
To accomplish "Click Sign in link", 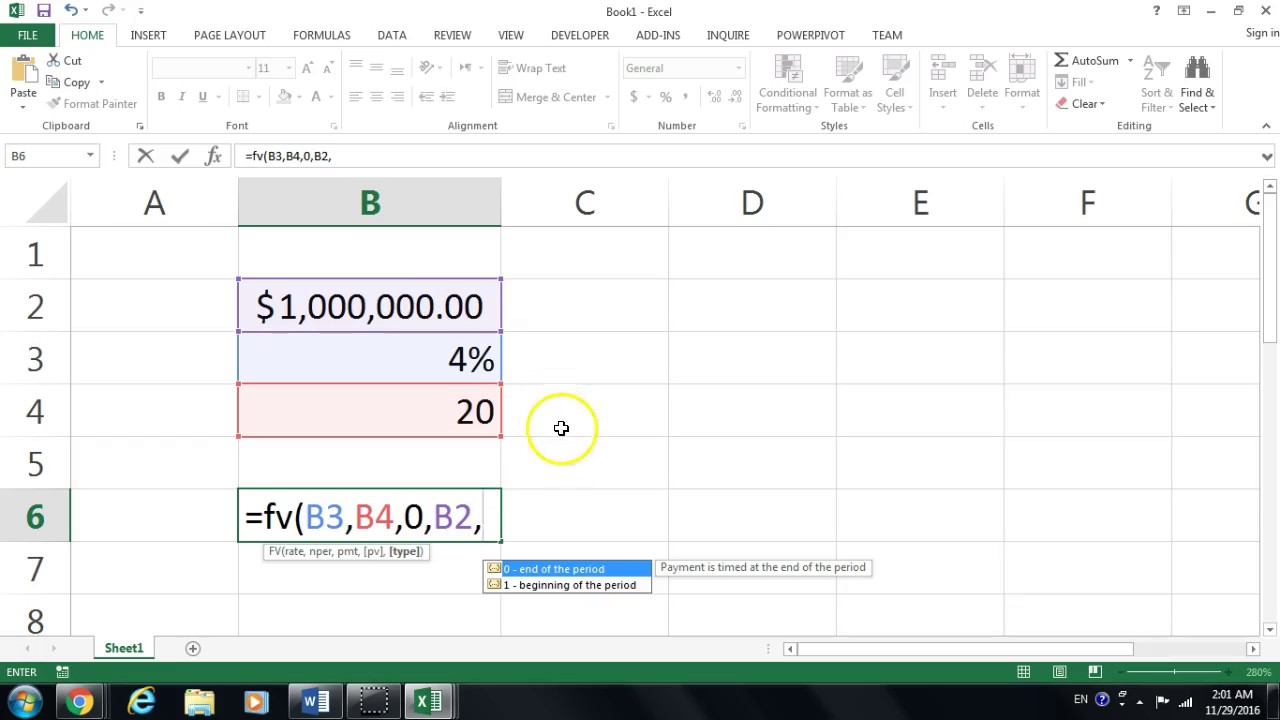I will [1262, 33].
